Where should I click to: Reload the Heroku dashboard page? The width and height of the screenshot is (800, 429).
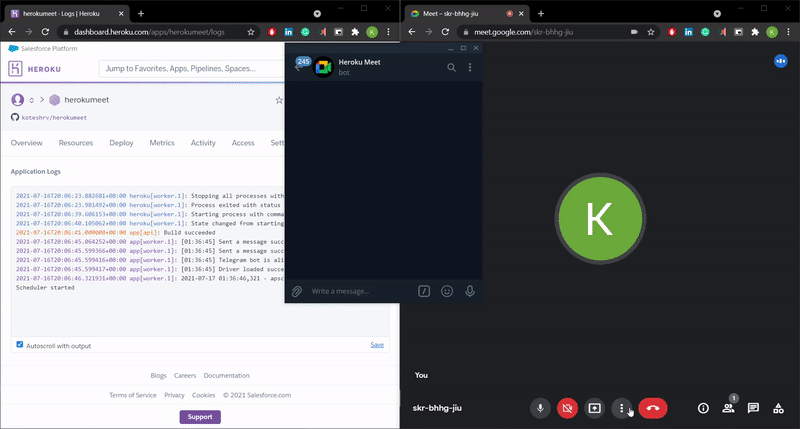pyautogui.click(x=45, y=32)
